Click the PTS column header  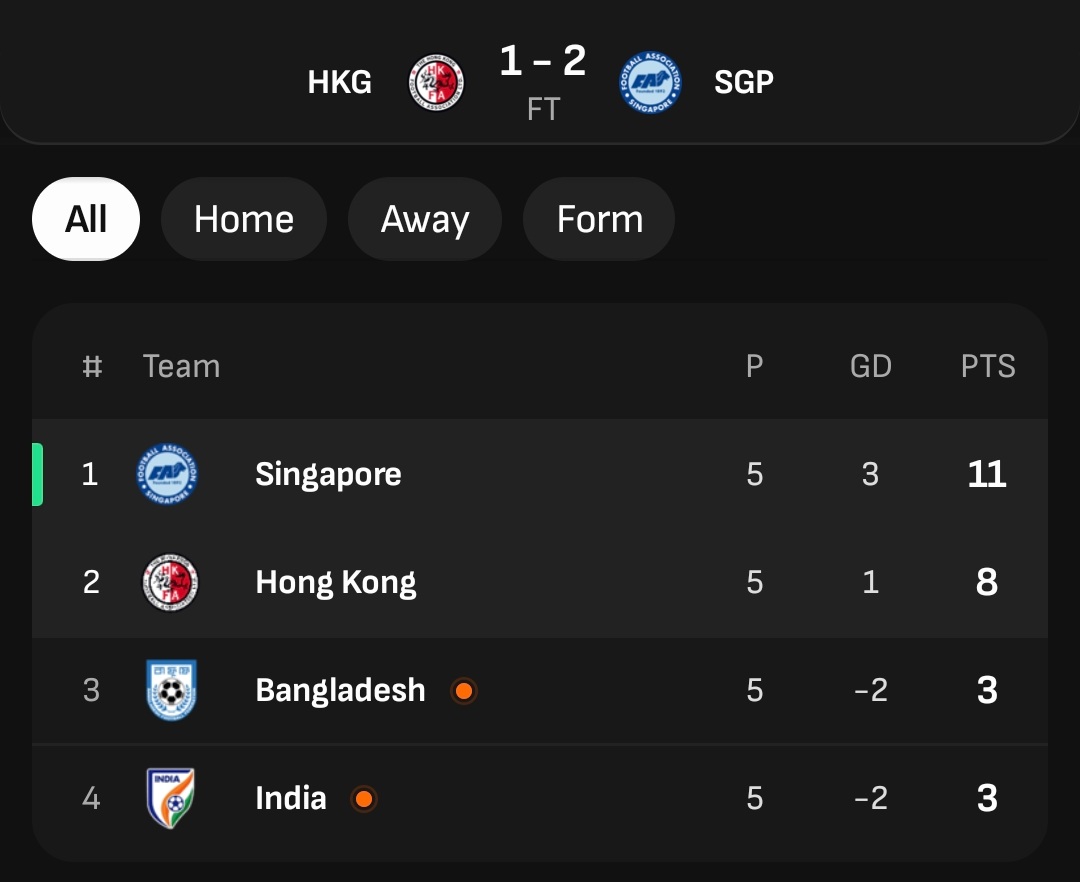tap(988, 366)
